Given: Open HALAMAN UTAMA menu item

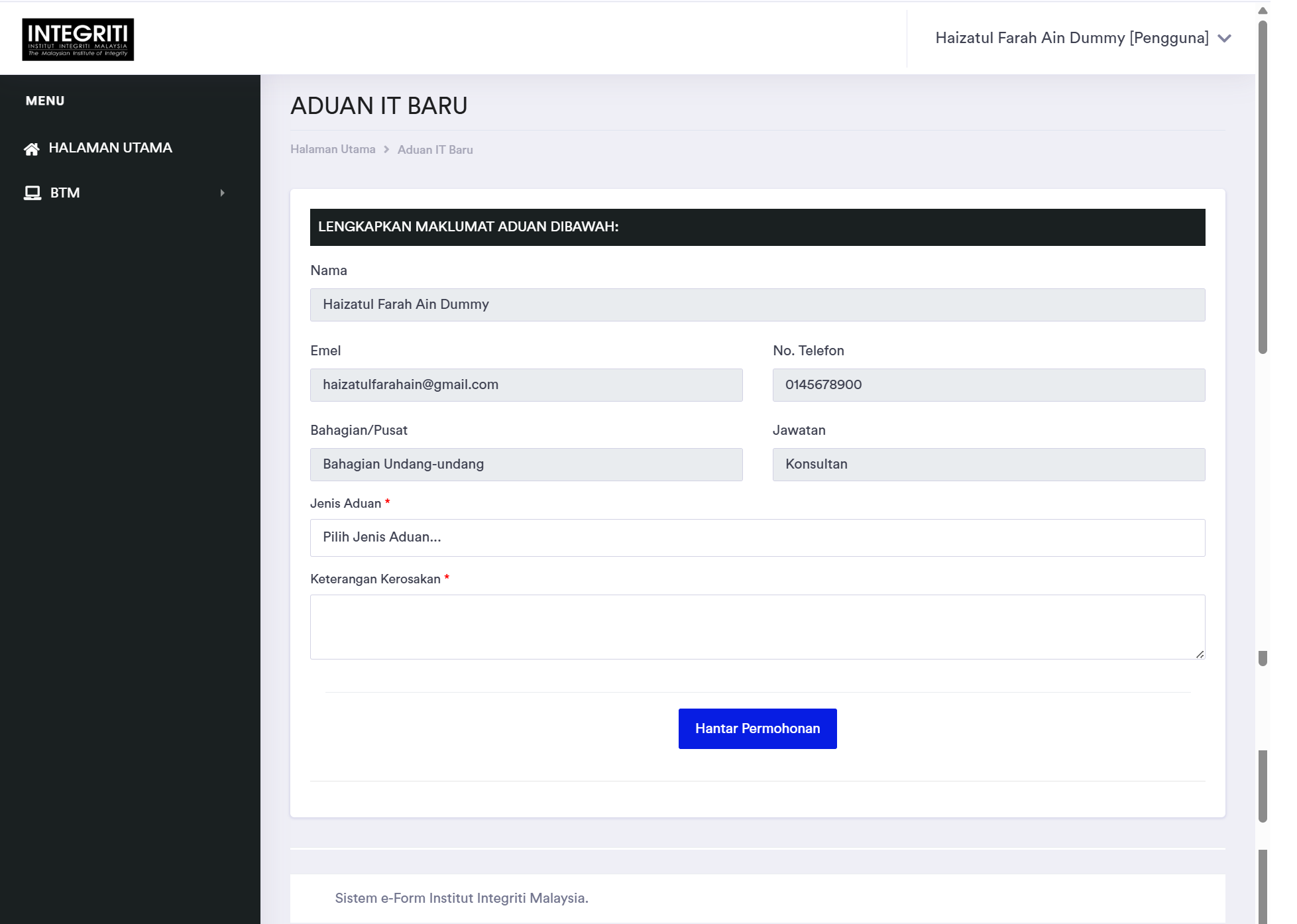Looking at the screenshot, I should point(110,148).
